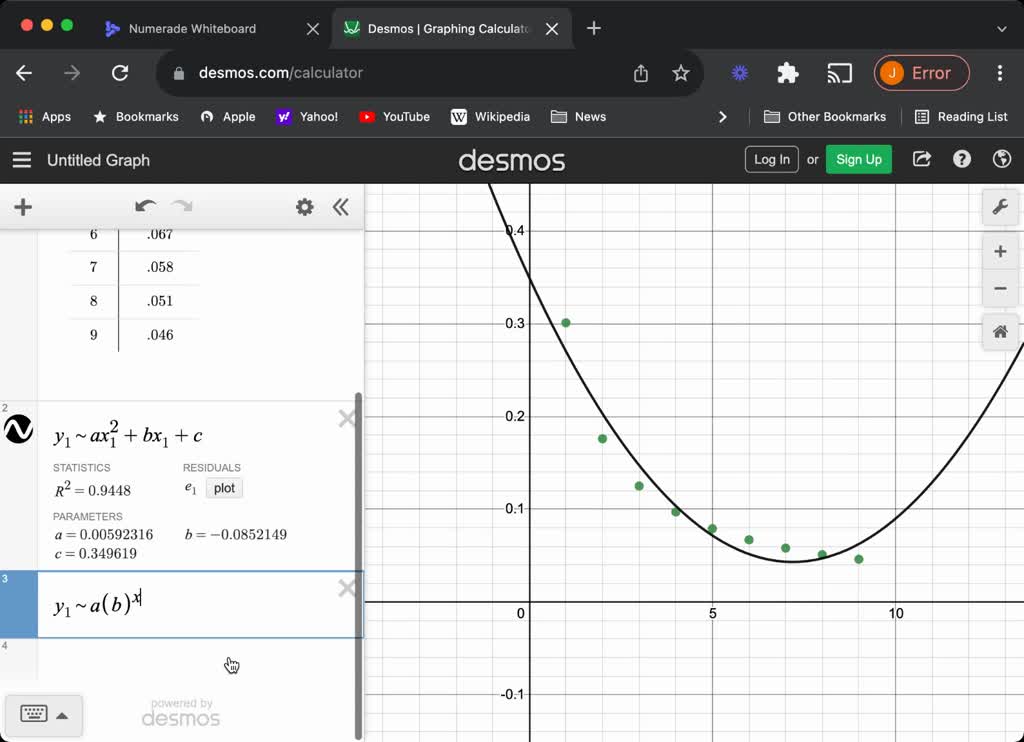Open the language selector globe icon

tap(1002, 159)
